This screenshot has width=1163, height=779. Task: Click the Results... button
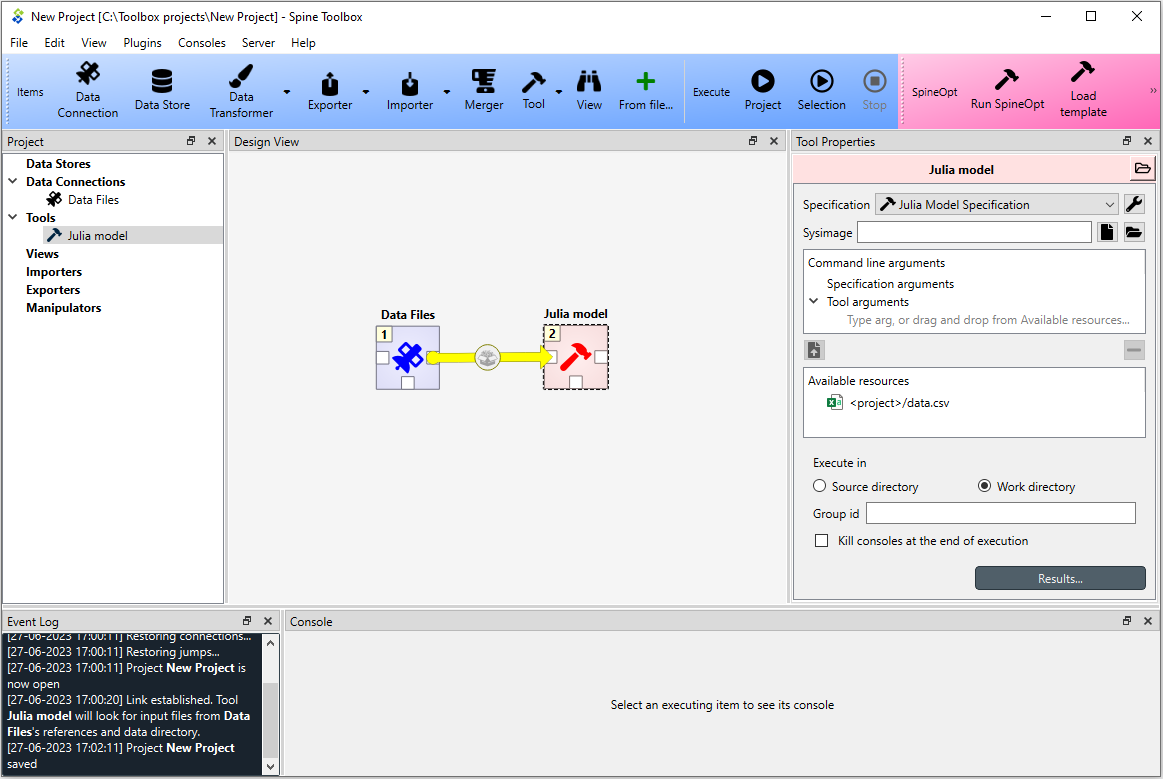[x=1060, y=579]
